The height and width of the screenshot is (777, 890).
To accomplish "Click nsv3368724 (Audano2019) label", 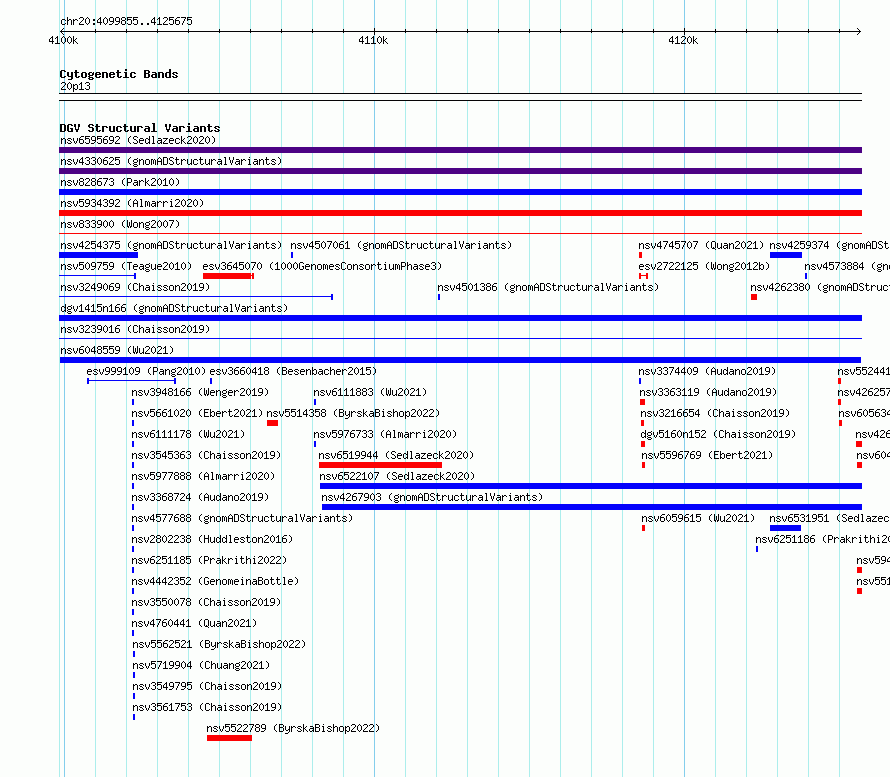I will tap(200, 497).
